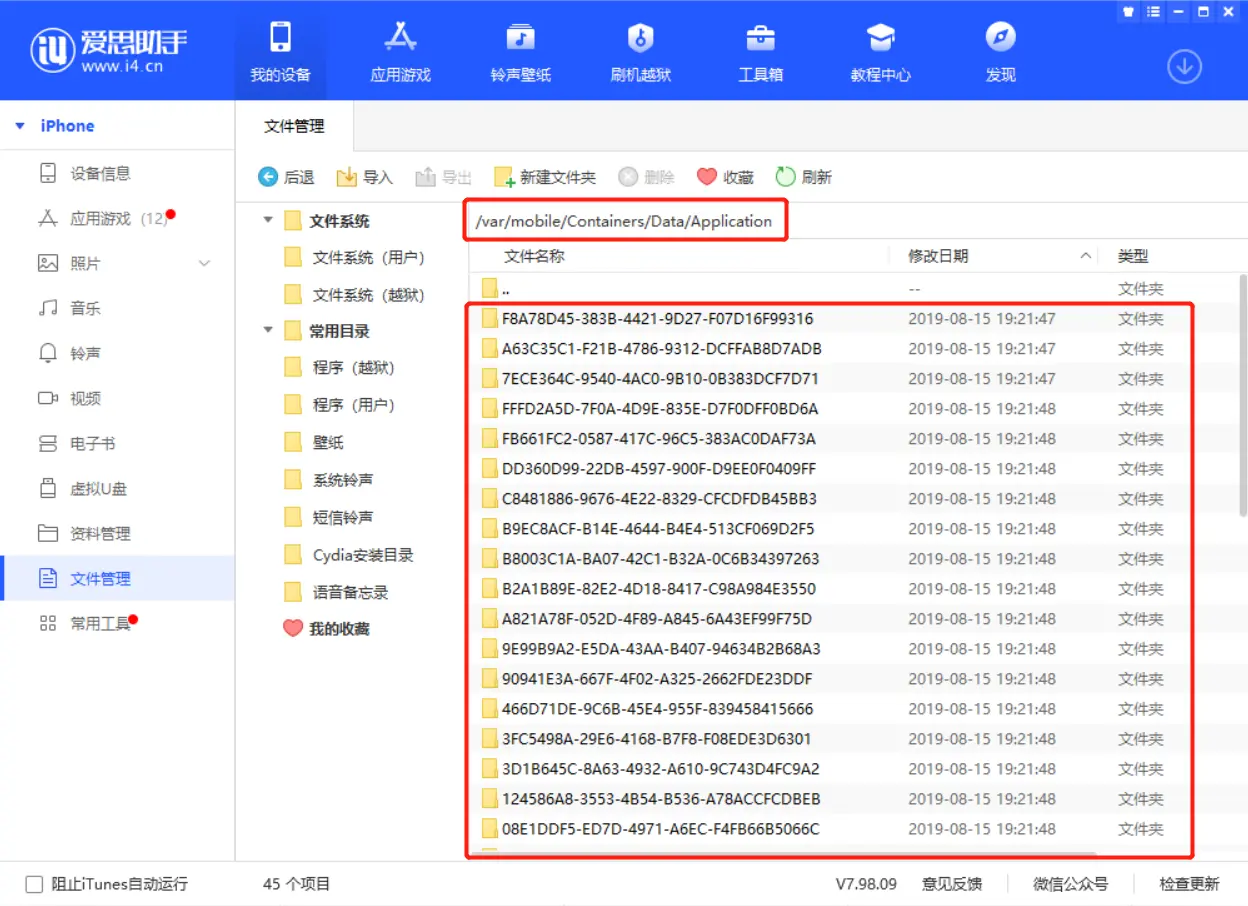Open the 应用游戏 store section
Image resolution: width=1248 pixels, height=906 pixels.
400,52
